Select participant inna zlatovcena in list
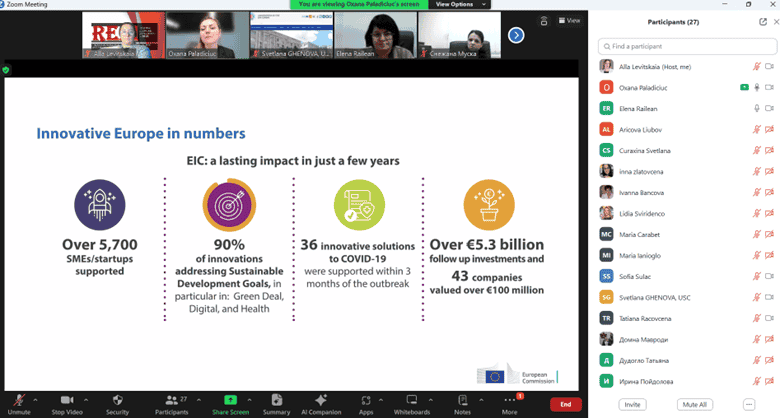 point(687,171)
